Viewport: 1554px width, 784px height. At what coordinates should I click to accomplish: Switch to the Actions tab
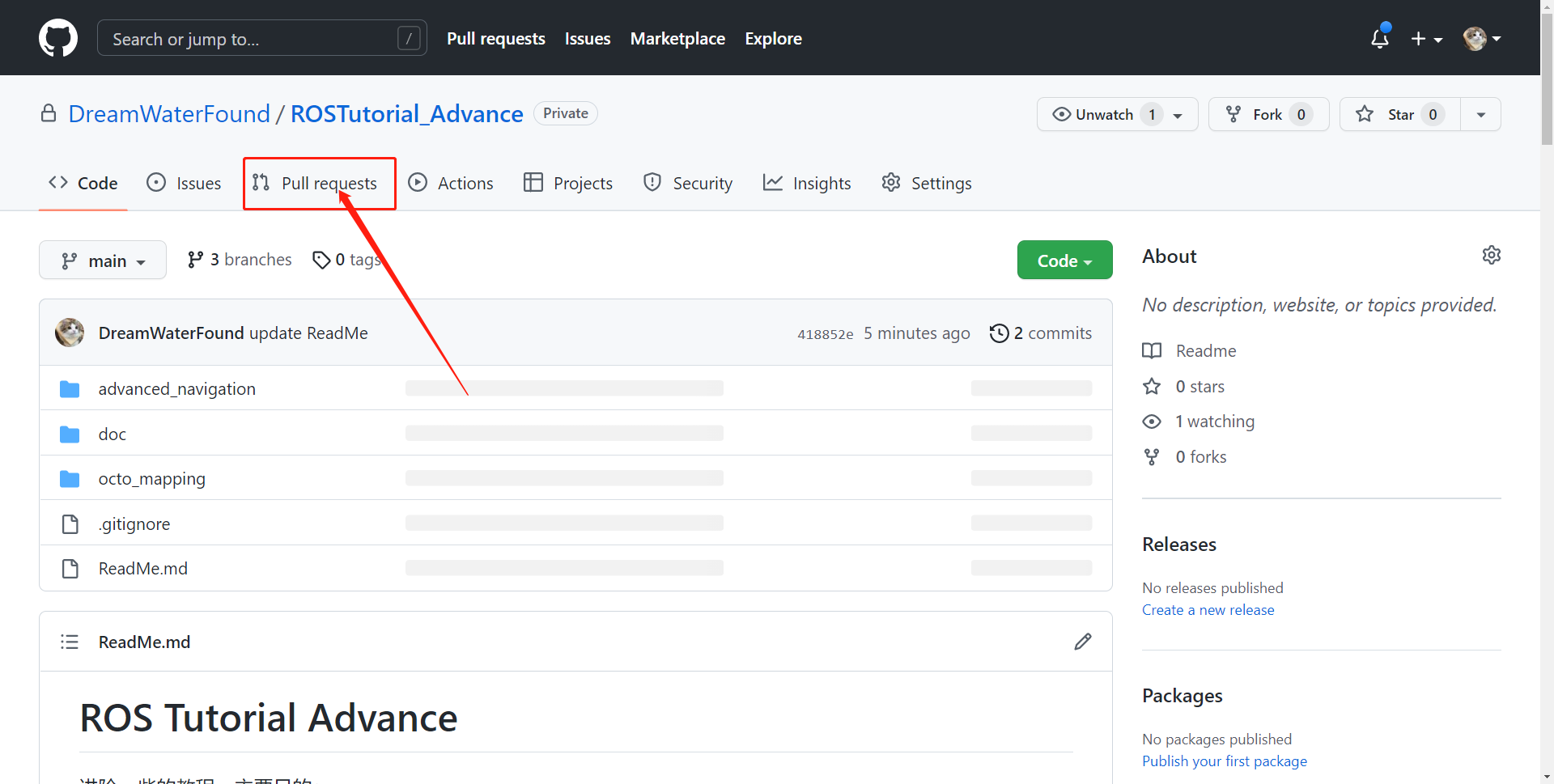pos(451,183)
